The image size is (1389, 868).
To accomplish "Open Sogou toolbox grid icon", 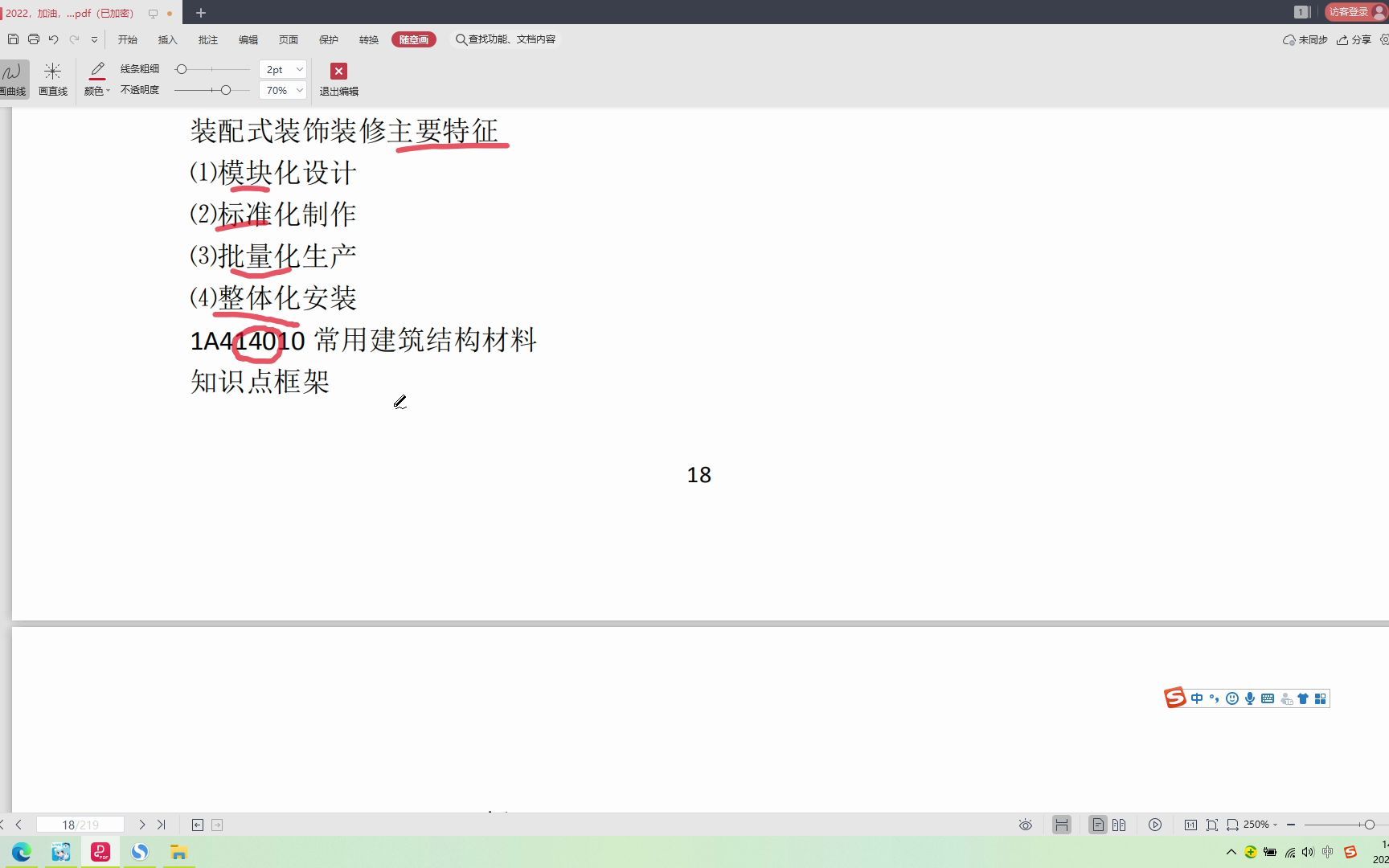I will [x=1320, y=698].
